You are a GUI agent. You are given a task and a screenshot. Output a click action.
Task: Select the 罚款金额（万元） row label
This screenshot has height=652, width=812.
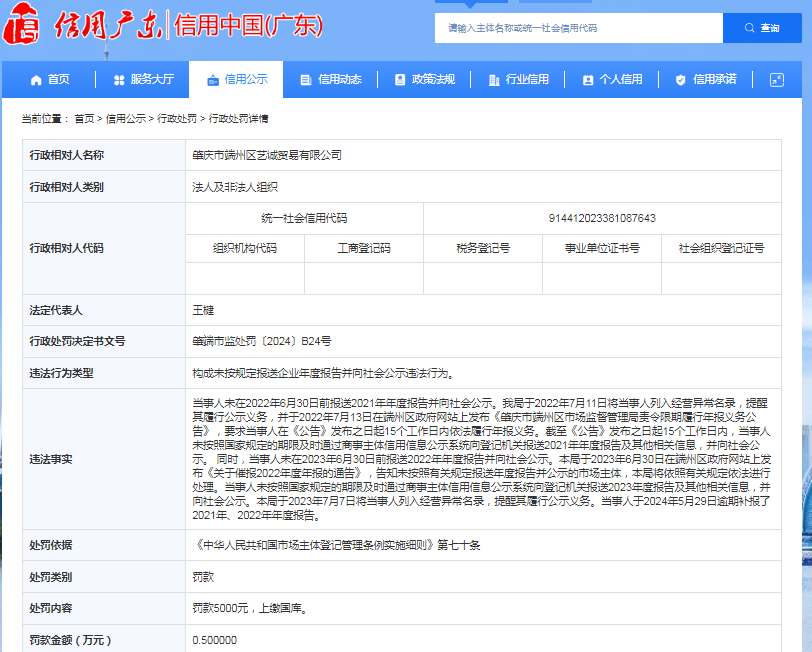(x=70, y=640)
